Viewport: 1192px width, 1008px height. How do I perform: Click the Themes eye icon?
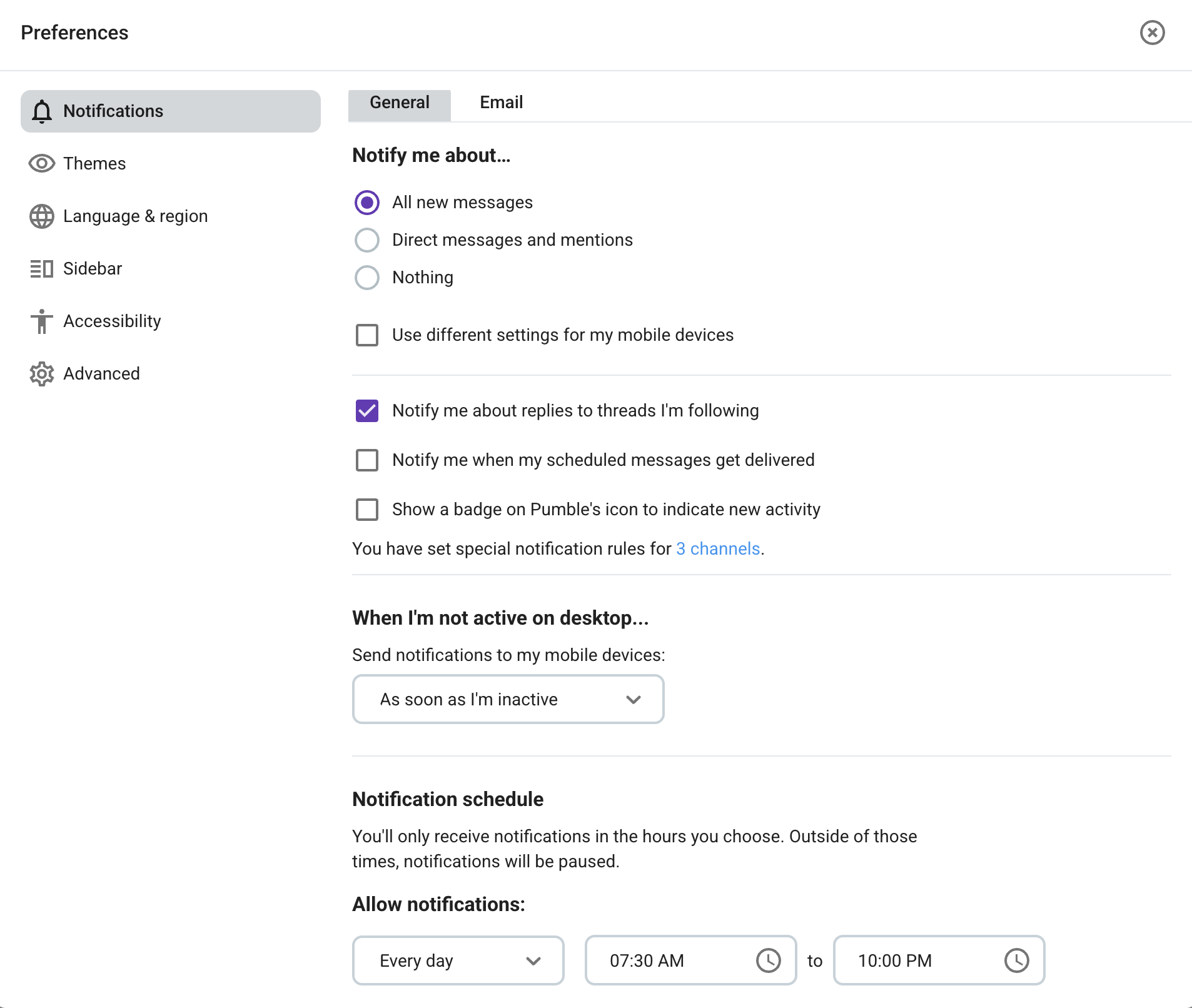[41, 163]
